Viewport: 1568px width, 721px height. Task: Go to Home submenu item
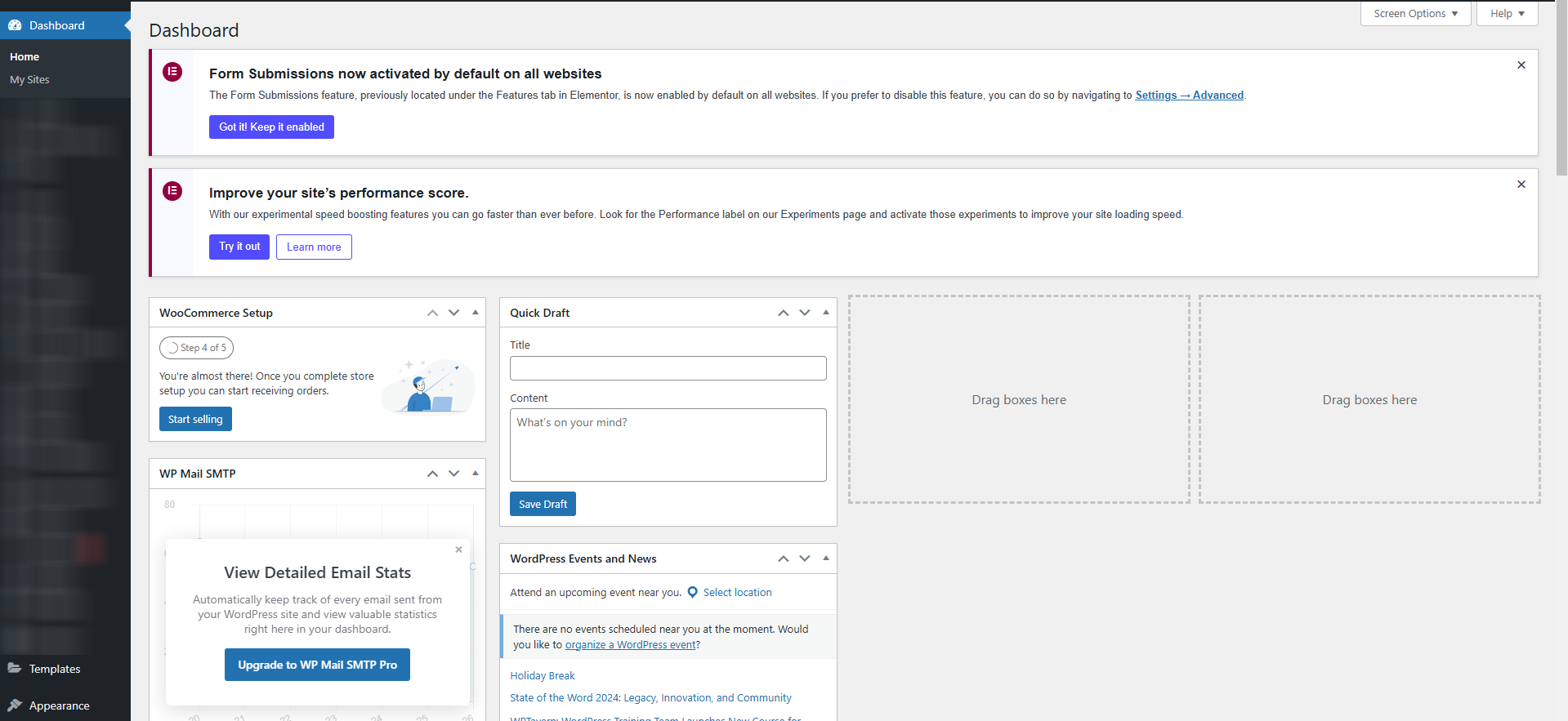coord(25,57)
